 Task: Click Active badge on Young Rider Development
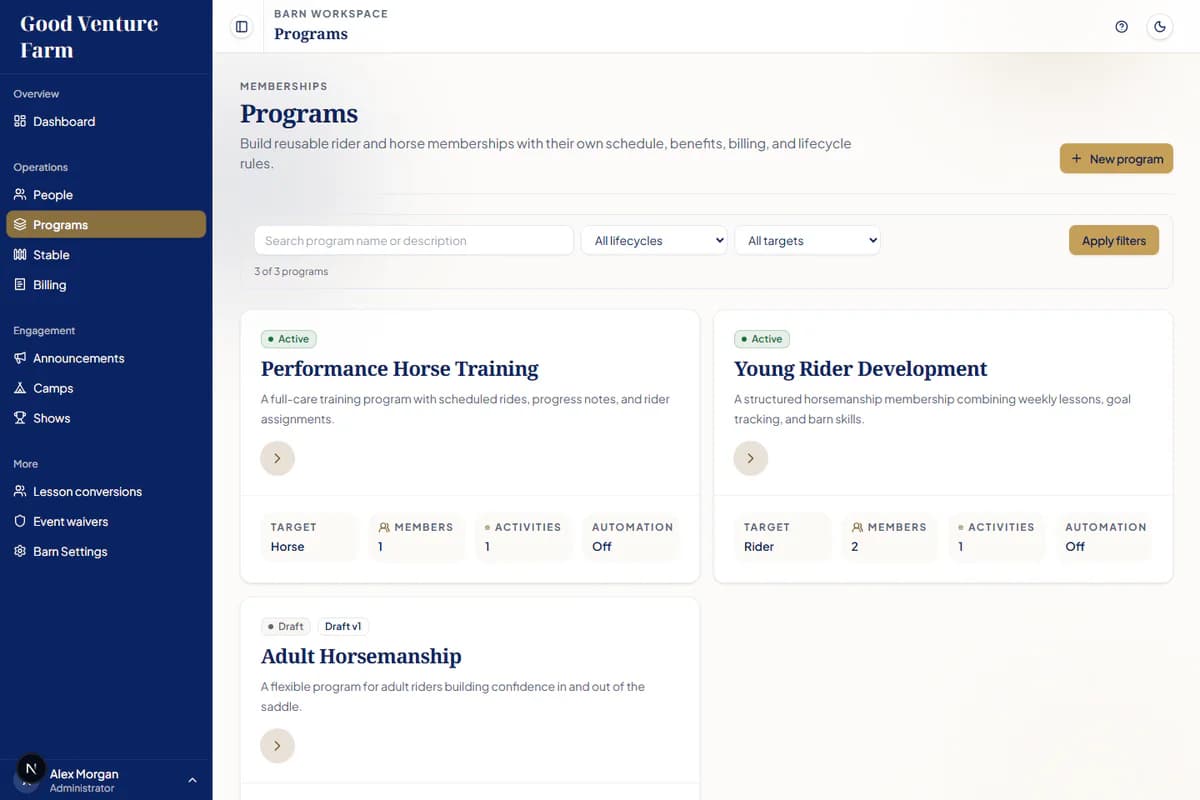coord(762,339)
